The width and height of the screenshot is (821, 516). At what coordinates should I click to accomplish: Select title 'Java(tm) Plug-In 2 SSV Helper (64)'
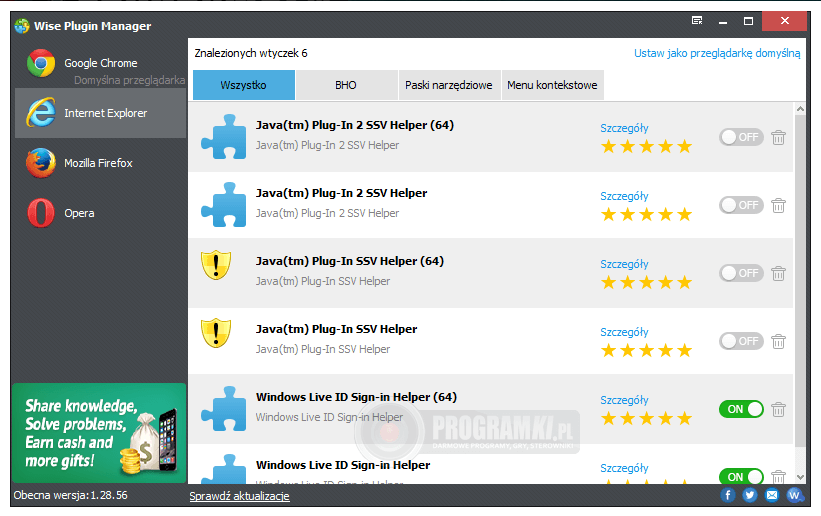(354, 126)
